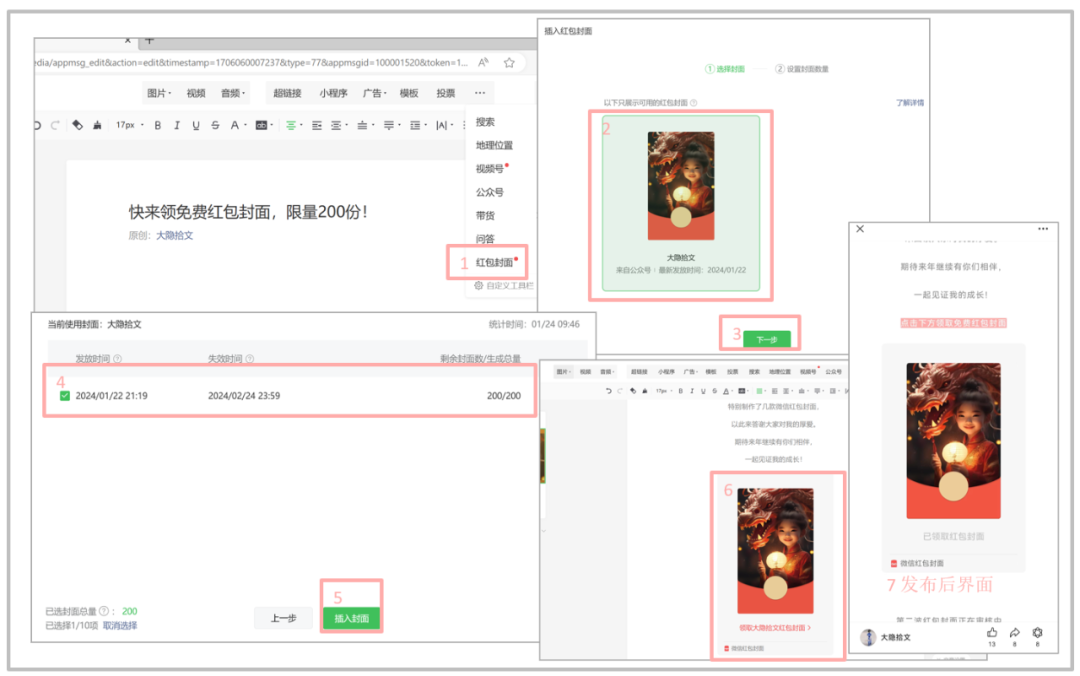Open the 音频 dropdown in the top-left editor
1080x676 pixels.
[x=233, y=93]
